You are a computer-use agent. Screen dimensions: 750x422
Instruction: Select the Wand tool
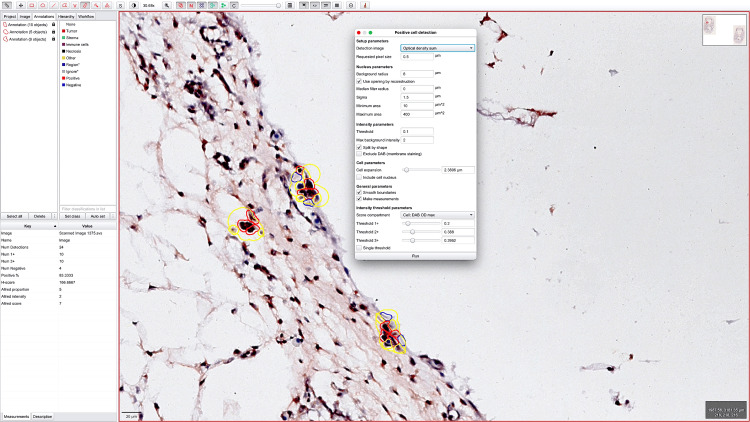pyautogui.click(x=96, y=5)
